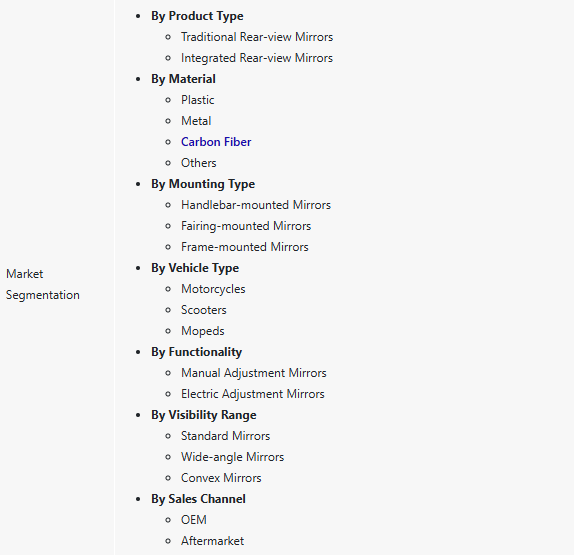Click the By Vehicle Type heading
The height and width of the screenshot is (555, 574).
(x=195, y=268)
